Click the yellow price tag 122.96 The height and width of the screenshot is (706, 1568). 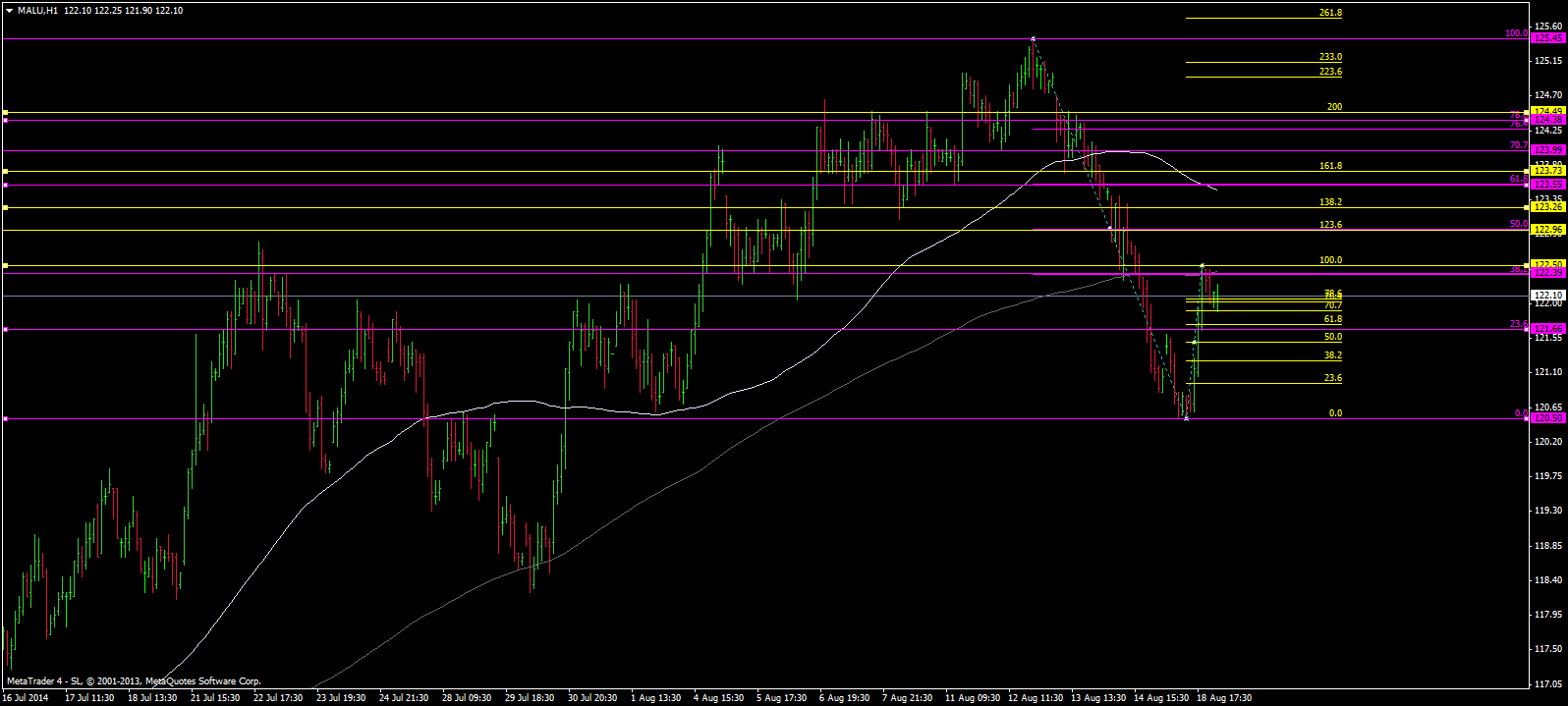(1547, 230)
